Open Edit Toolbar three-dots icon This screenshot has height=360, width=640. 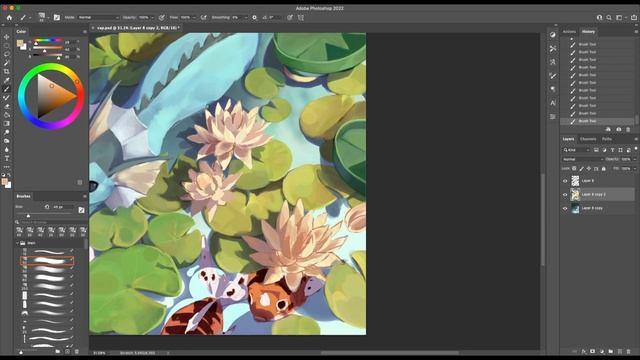(7, 167)
